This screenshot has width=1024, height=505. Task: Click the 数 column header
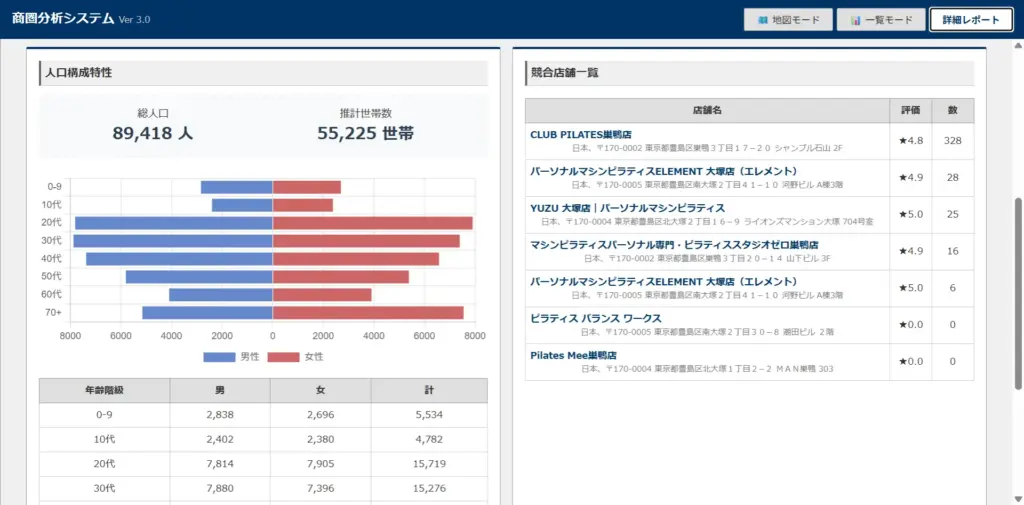pyautogui.click(x=953, y=111)
